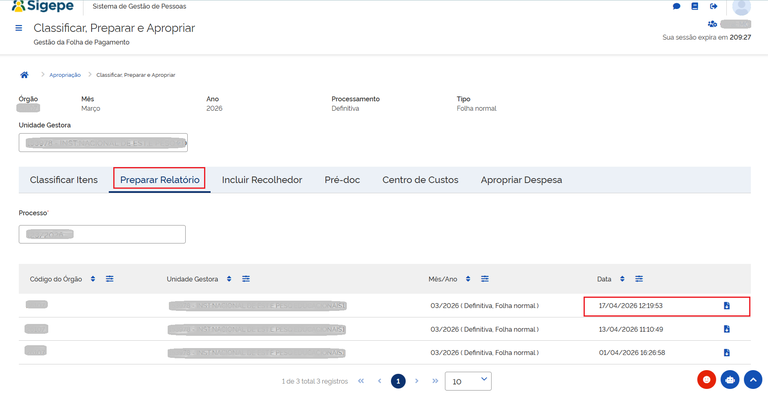Viewport: 768px width, 393px height.
Task: Switch to Incluir Recolhedor tab
Action: (x=262, y=180)
